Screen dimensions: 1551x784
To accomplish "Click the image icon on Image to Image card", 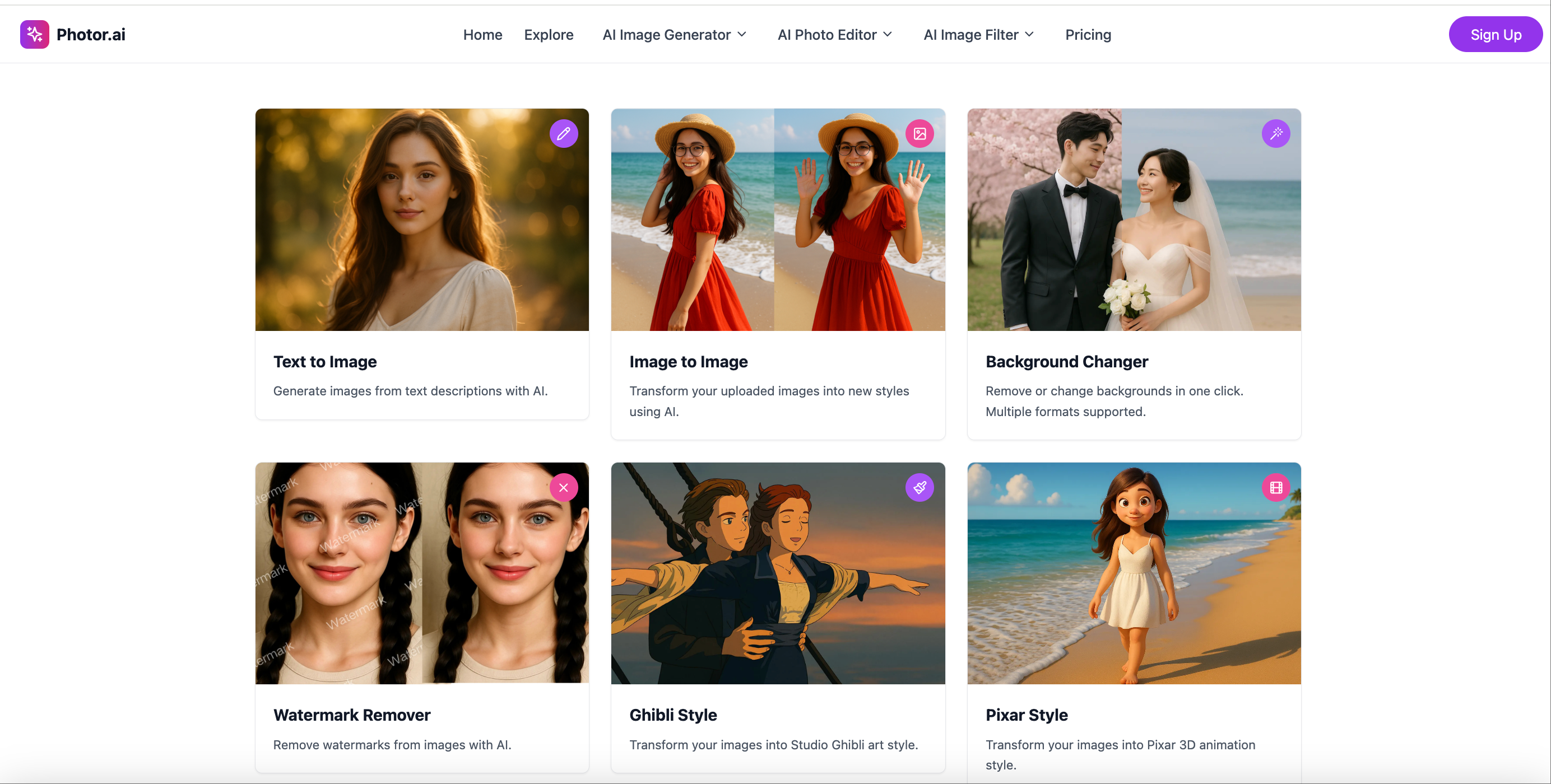I will [x=920, y=133].
